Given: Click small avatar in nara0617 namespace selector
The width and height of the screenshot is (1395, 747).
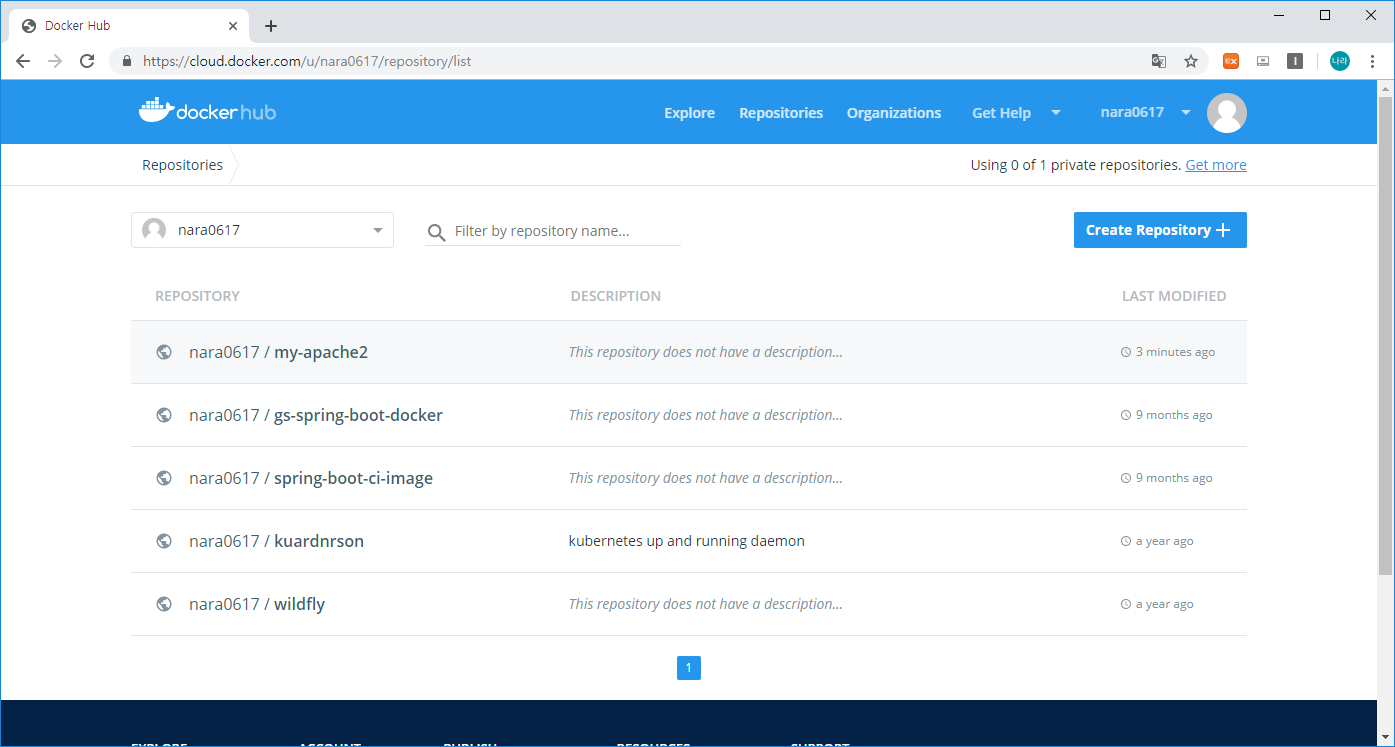Looking at the screenshot, I should point(154,230).
